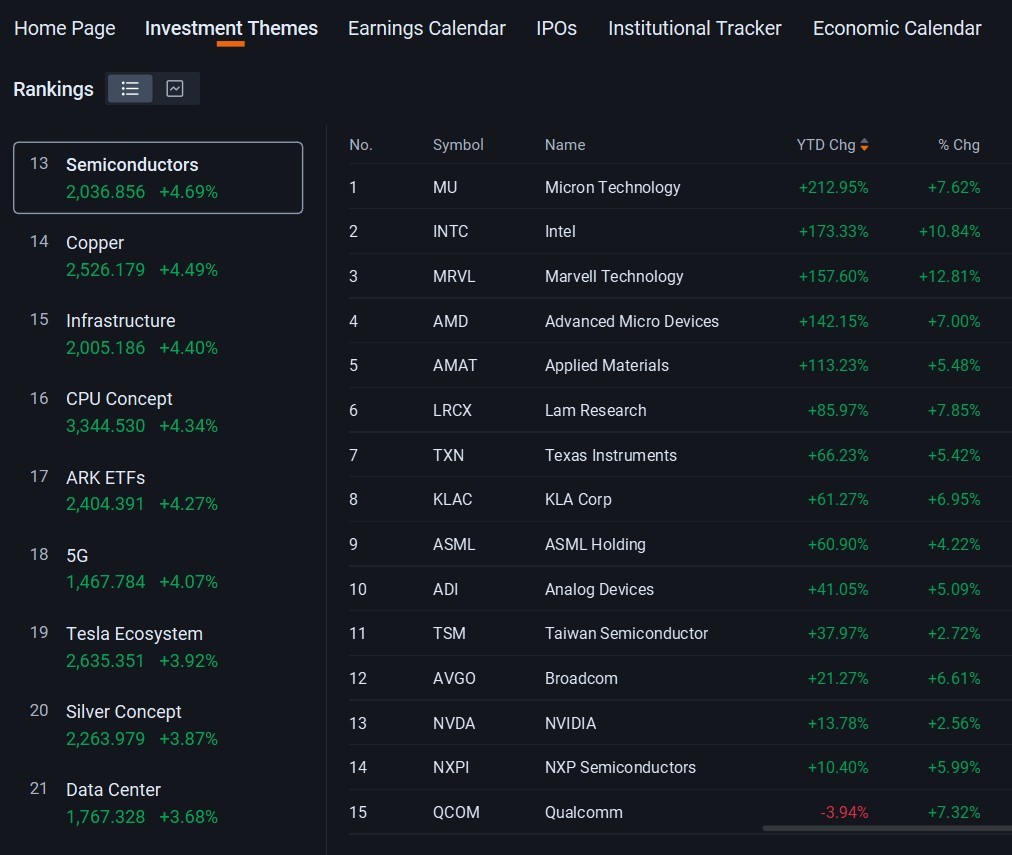1012x855 pixels.
Task: Open NXP Semiconductors name
Action: 620,767
